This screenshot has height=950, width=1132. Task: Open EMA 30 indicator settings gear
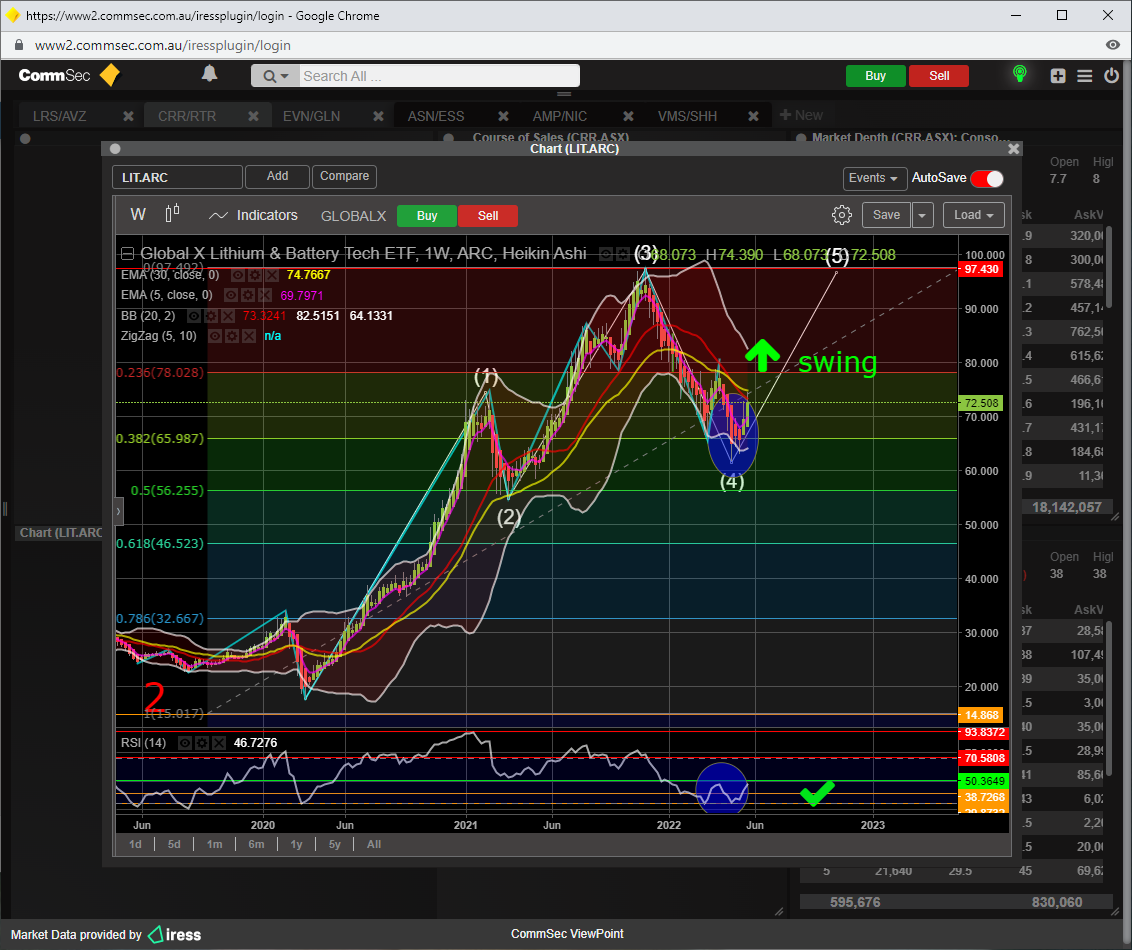tap(255, 275)
